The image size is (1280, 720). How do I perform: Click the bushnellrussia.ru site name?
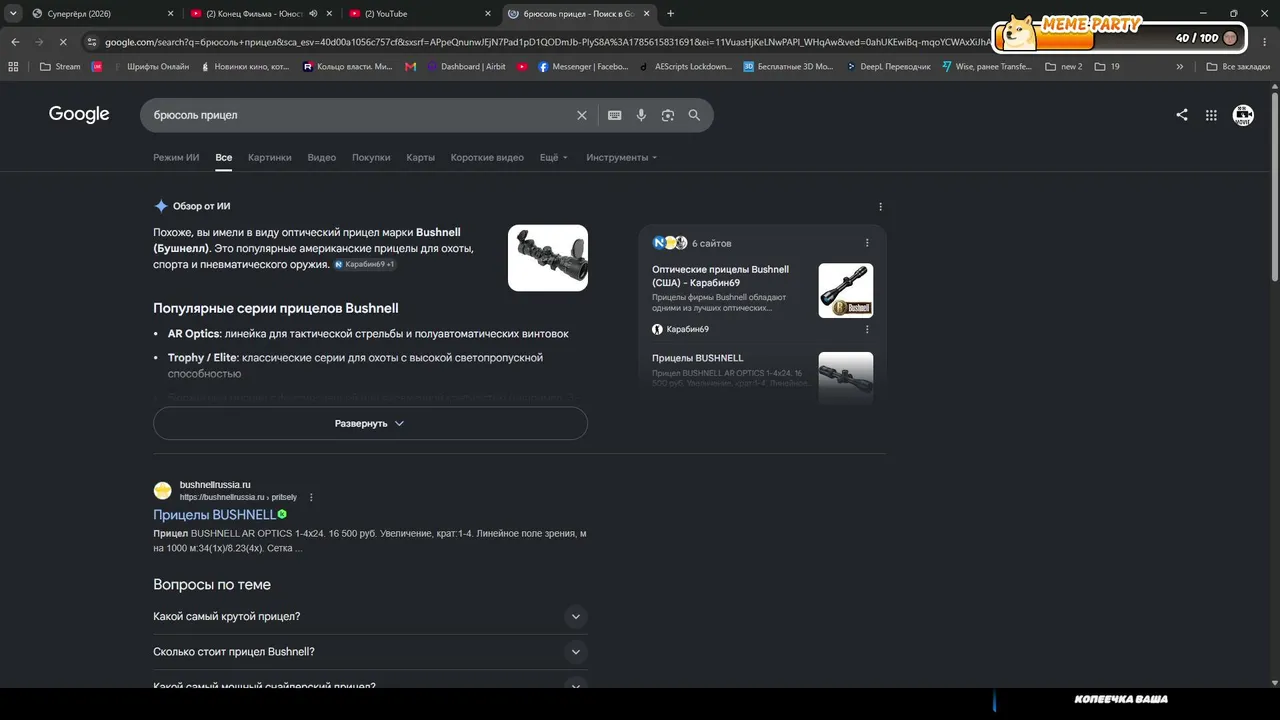coord(215,485)
